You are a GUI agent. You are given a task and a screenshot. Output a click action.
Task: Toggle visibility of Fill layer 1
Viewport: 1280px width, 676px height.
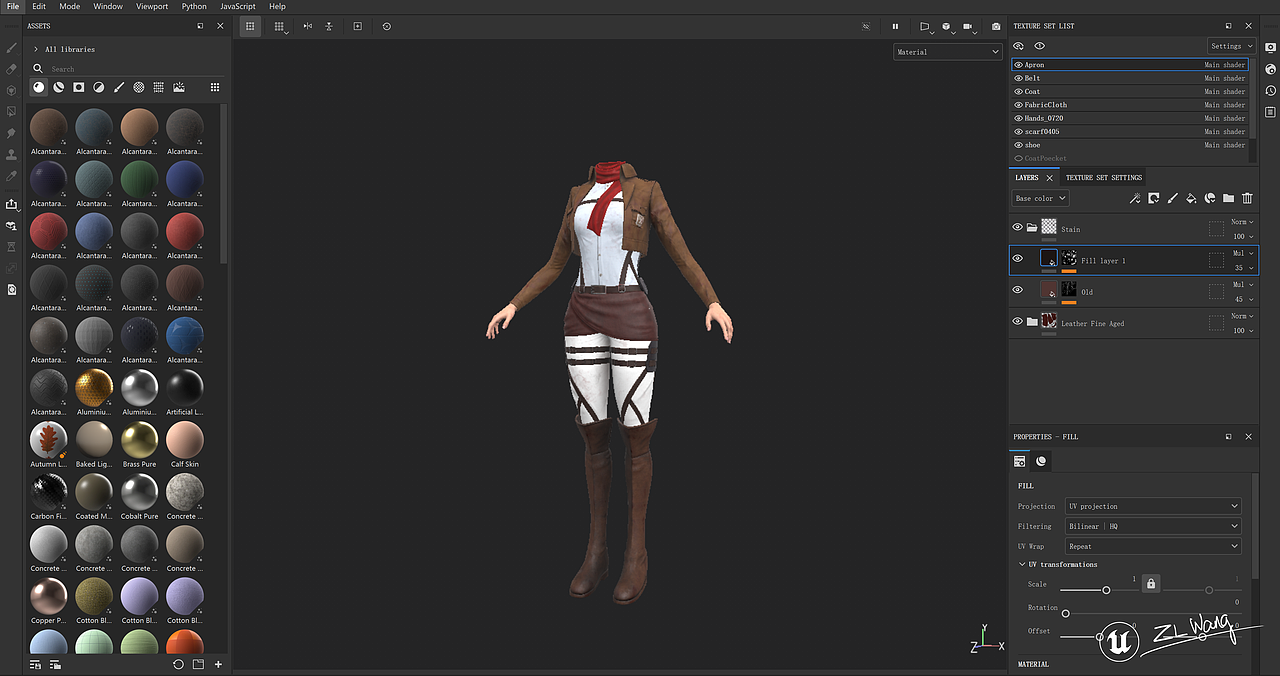pyautogui.click(x=1017, y=259)
